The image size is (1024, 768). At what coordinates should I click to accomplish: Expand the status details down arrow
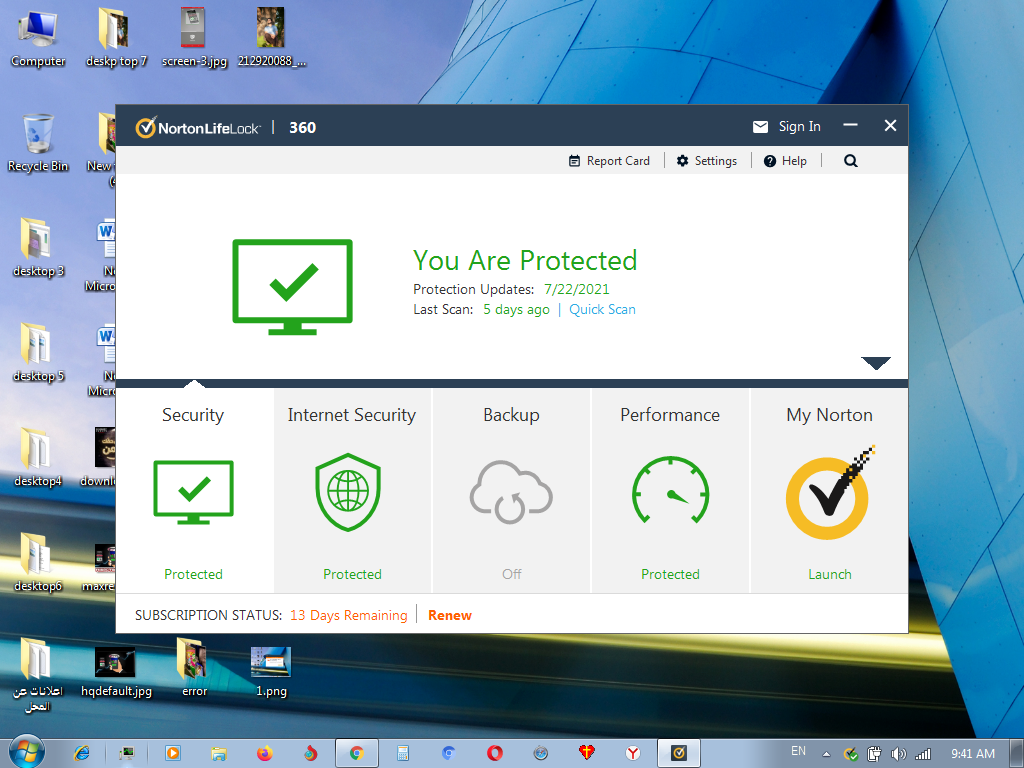(876, 363)
